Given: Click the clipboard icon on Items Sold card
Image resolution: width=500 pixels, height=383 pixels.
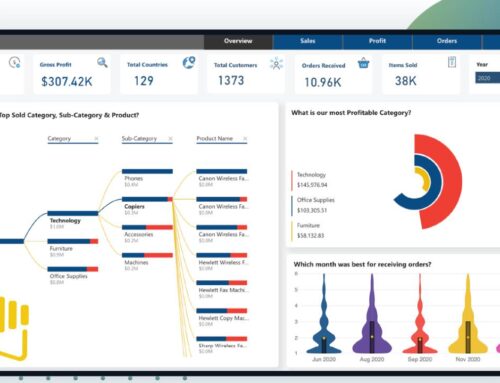Looking at the screenshot, I should coord(452,62).
